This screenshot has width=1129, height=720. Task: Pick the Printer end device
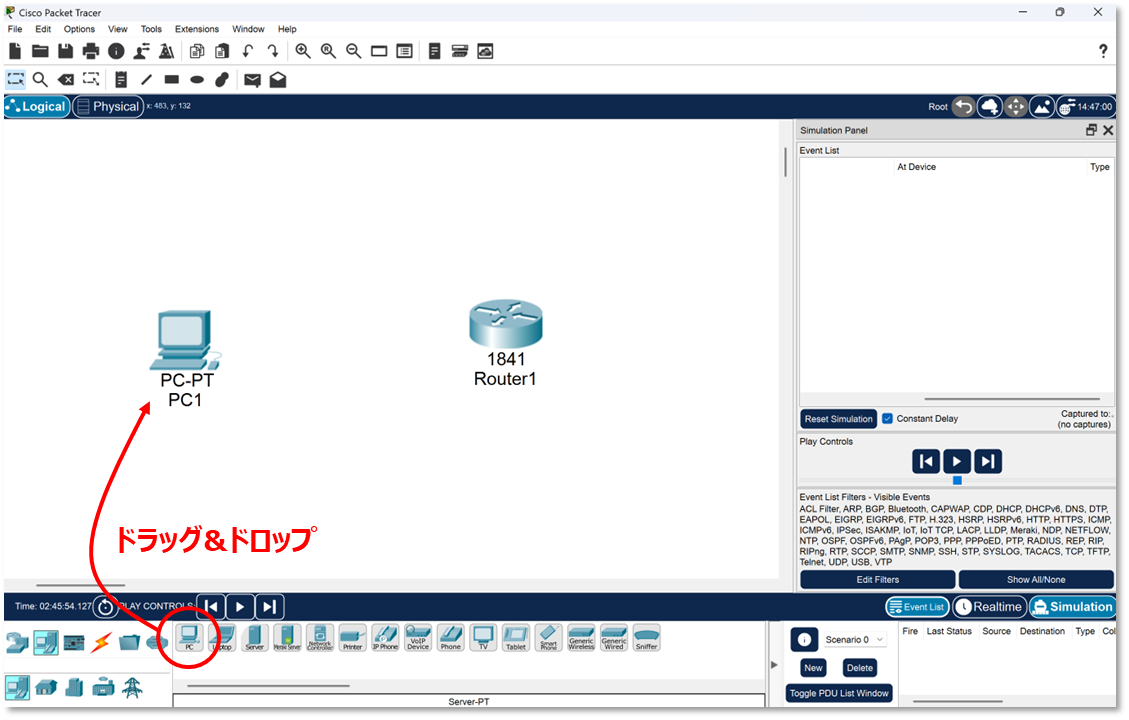pyautogui.click(x=352, y=638)
